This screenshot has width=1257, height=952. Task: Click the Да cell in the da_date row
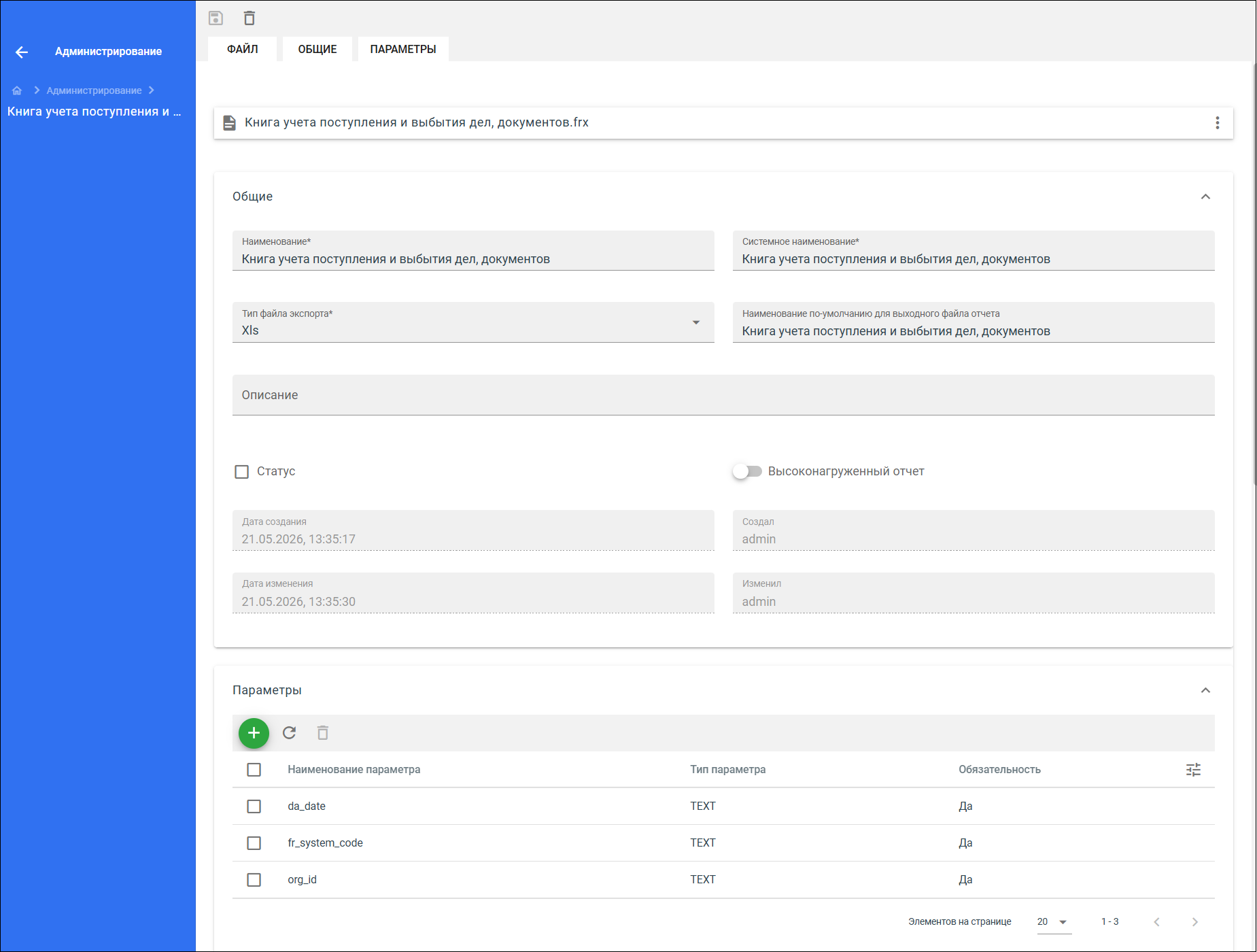click(x=965, y=806)
